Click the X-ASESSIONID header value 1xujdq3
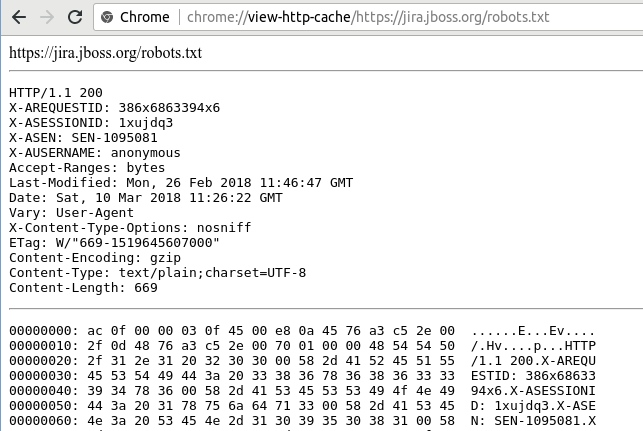643x431 pixels. coord(146,123)
